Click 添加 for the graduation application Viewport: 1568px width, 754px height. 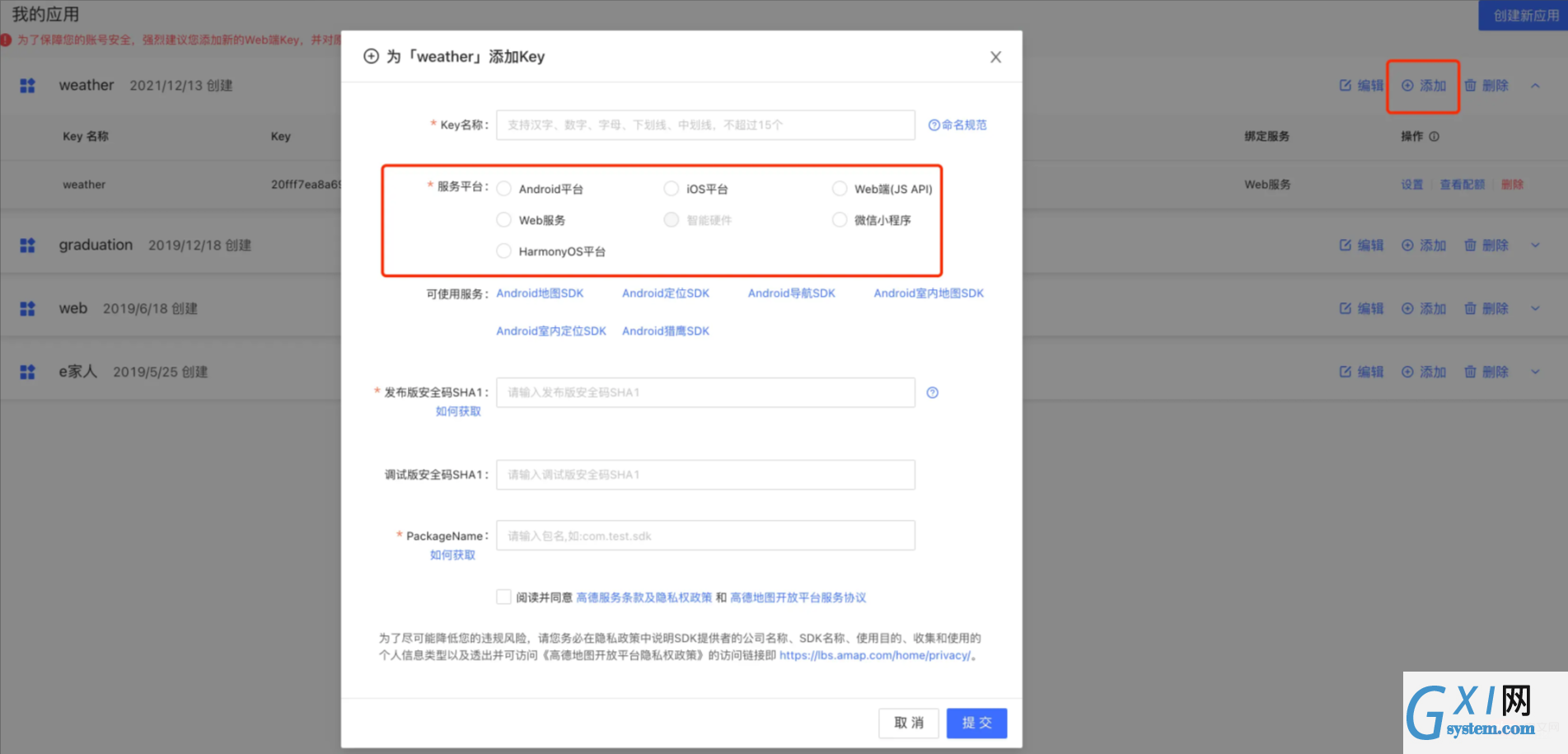(1424, 246)
